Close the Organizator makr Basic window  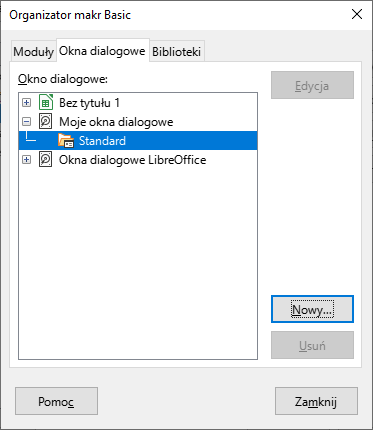(x=357, y=14)
